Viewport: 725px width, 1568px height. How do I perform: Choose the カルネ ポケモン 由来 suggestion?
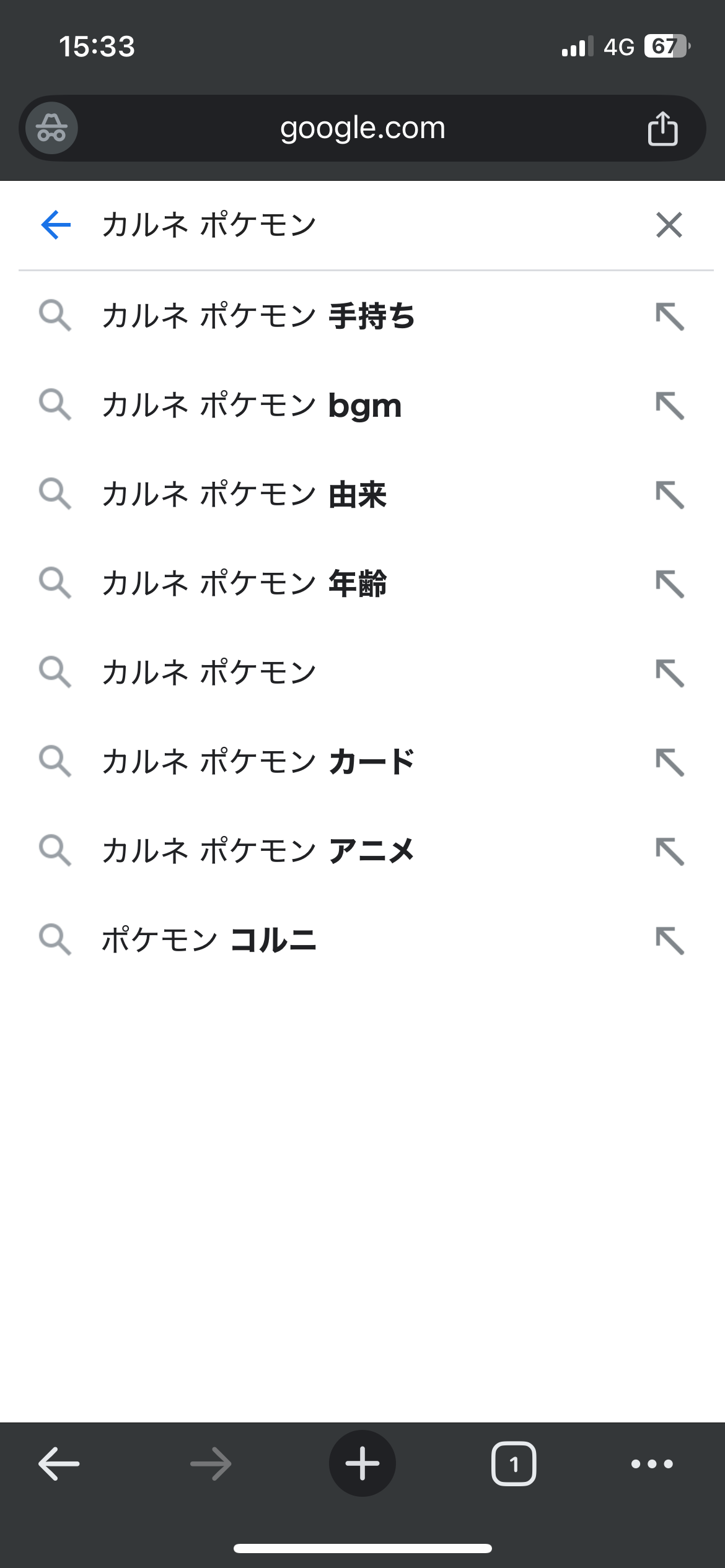tap(244, 495)
